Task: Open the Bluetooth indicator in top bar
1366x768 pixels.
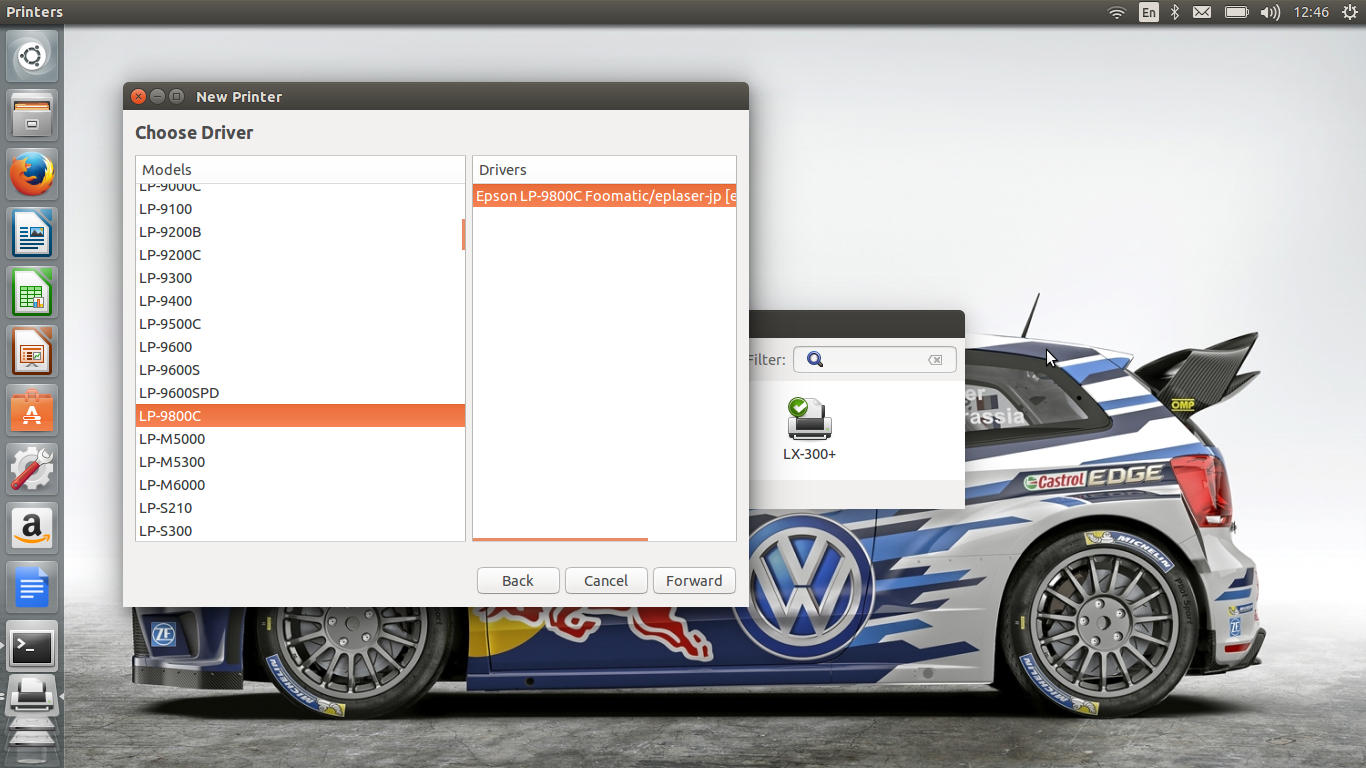Action: (x=1176, y=12)
